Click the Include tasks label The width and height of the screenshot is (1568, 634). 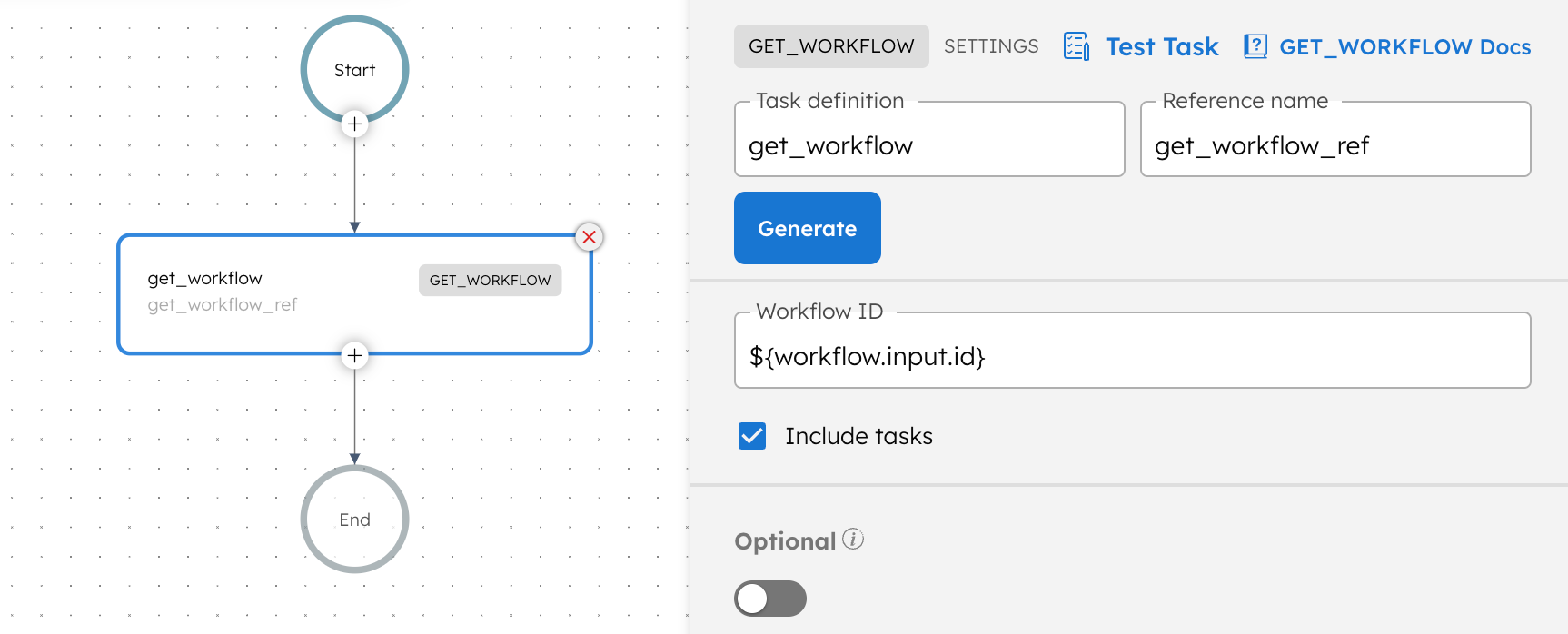858,437
